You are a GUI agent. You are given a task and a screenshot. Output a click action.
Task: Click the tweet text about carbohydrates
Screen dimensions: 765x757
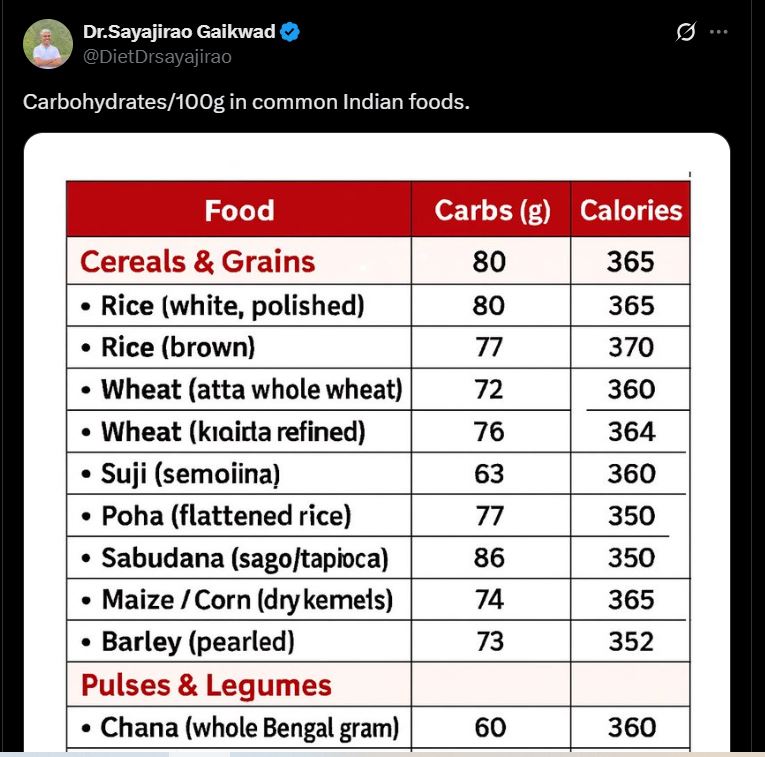[246, 102]
